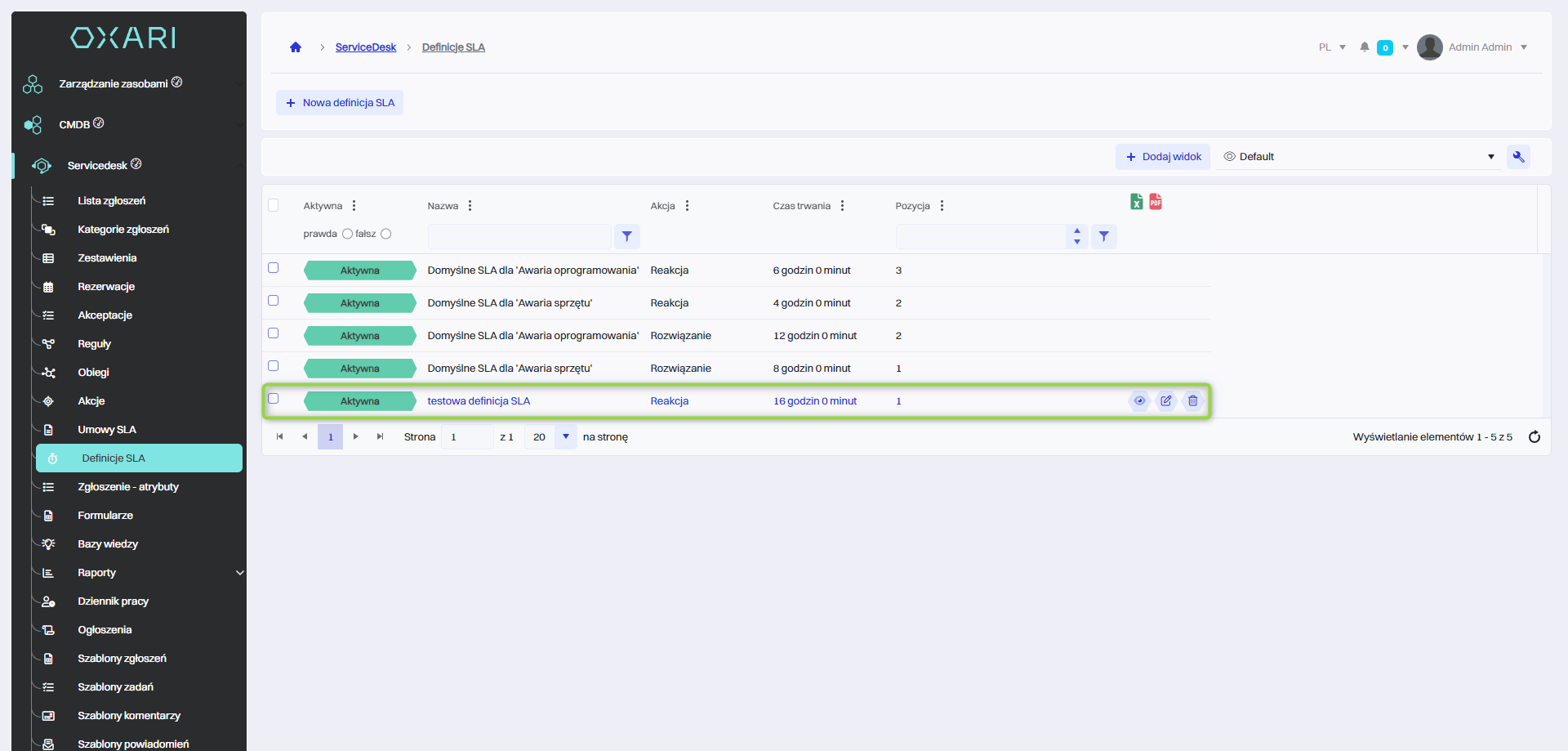
Task: Open Umowy SLA in sidebar
Action: (107, 430)
